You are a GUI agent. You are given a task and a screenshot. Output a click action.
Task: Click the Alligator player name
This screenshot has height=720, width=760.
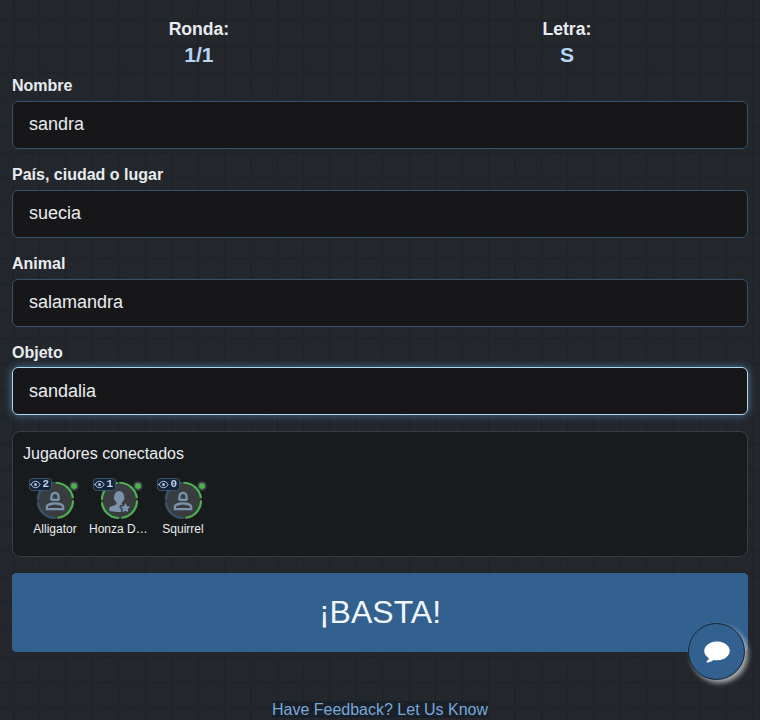(55, 529)
